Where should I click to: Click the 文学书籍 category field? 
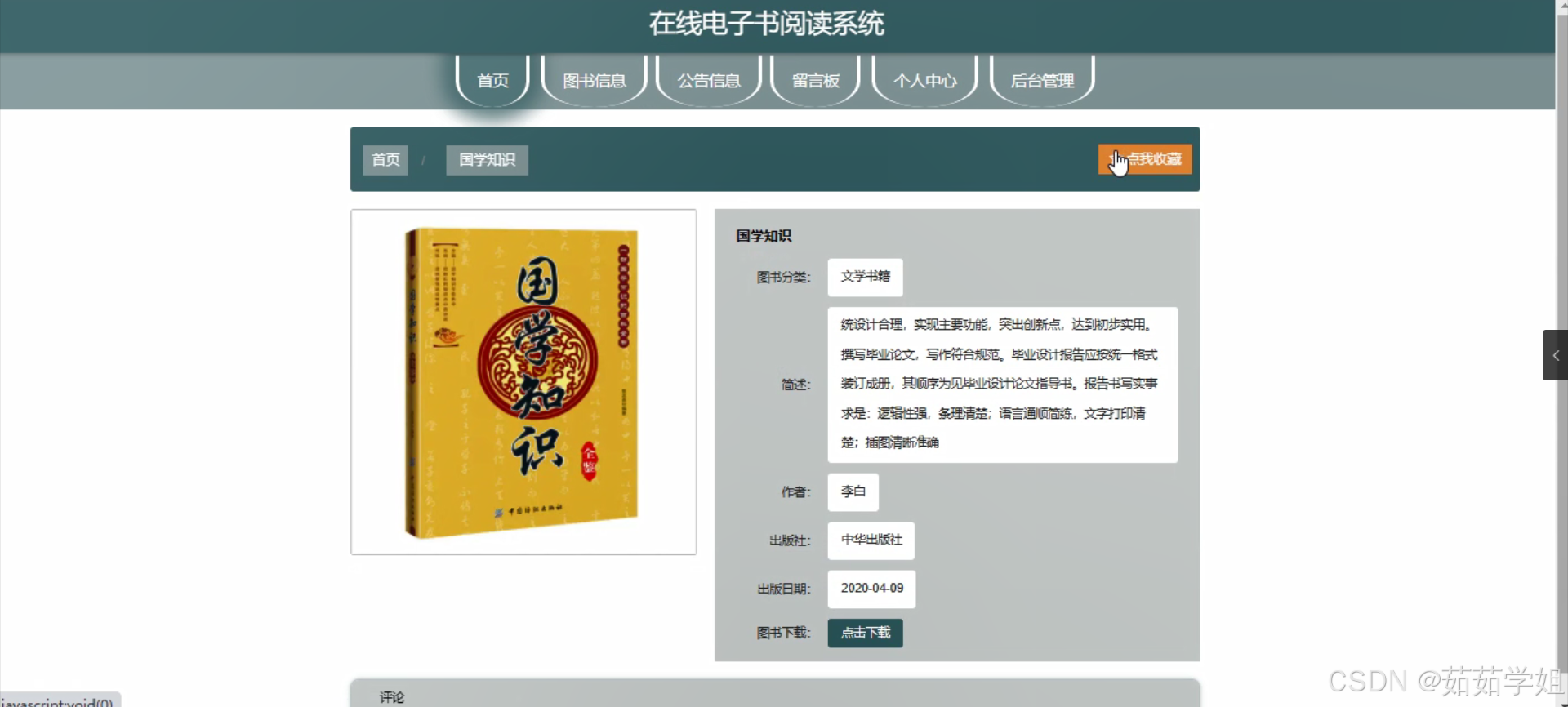(x=865, y=277)
